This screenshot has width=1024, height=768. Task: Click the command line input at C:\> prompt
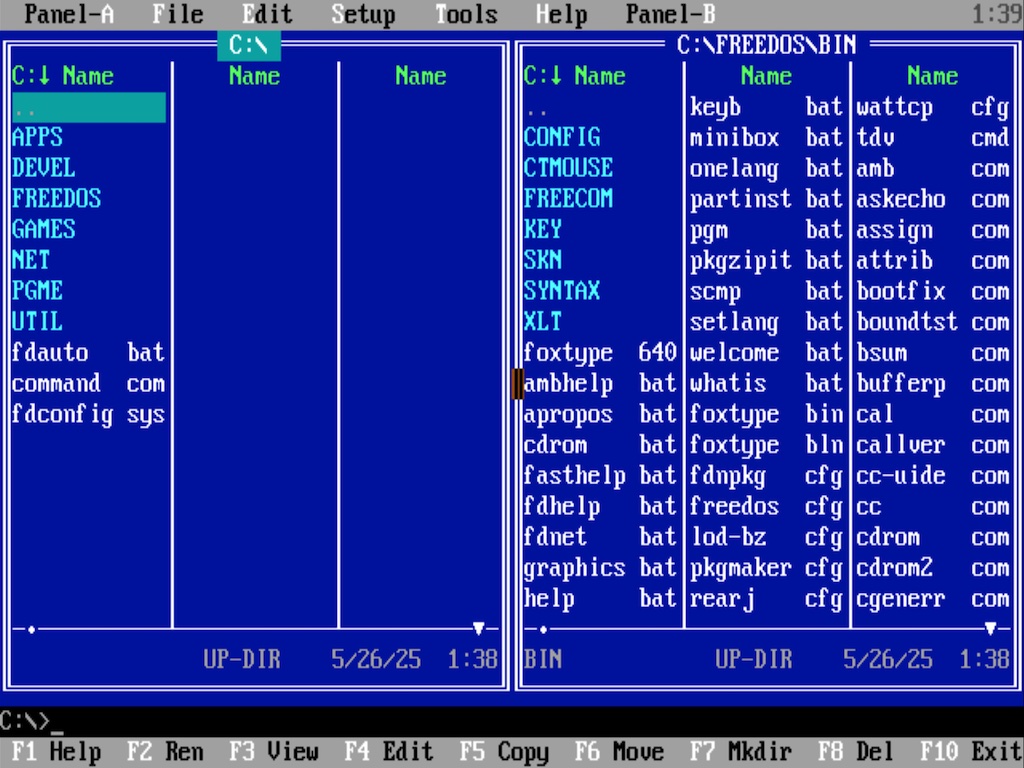click(300, 721)
